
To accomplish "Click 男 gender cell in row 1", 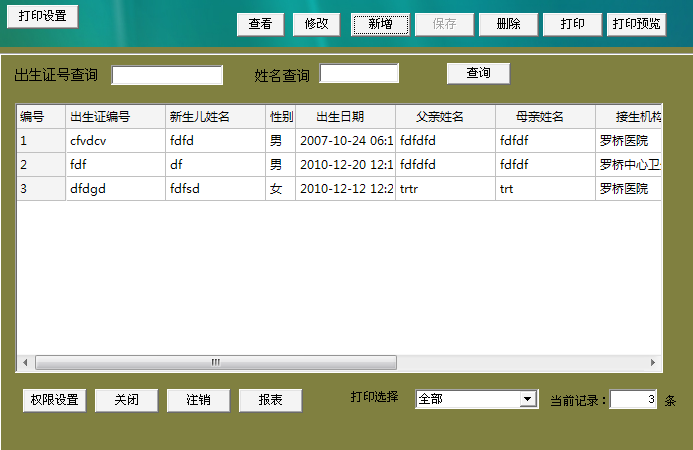I will pyautogui.click(x=281, y=141).
